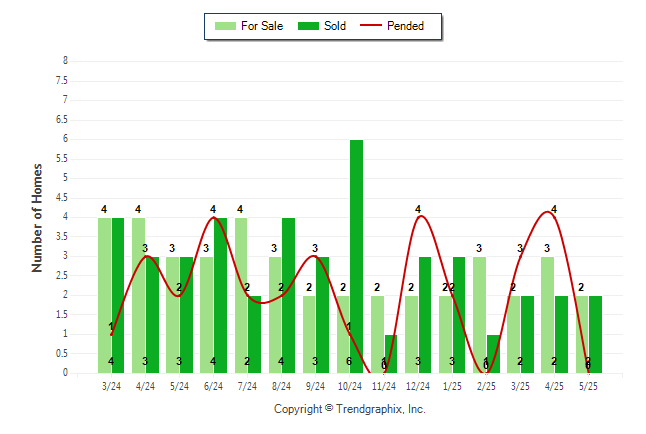Click the x-axis label '10/24'
The width and height of the screenshot is (646, 434).
[349, 386]
